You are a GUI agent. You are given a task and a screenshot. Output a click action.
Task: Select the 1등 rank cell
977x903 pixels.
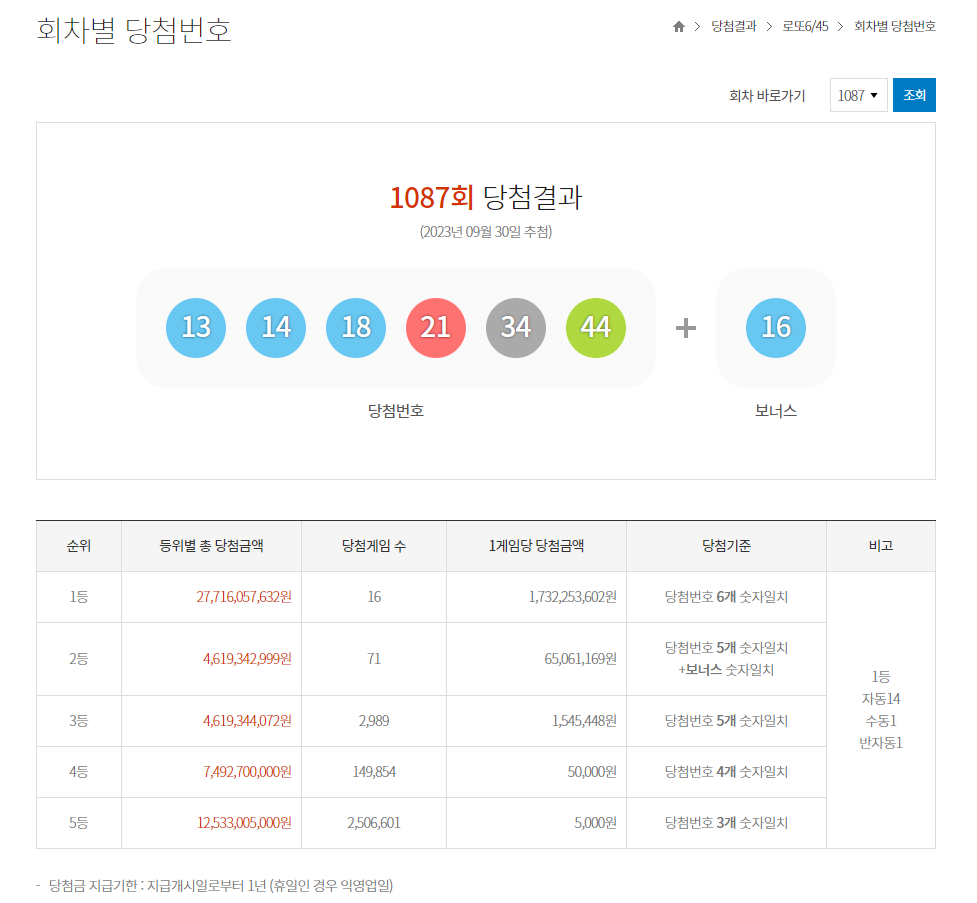coord(79,597)
